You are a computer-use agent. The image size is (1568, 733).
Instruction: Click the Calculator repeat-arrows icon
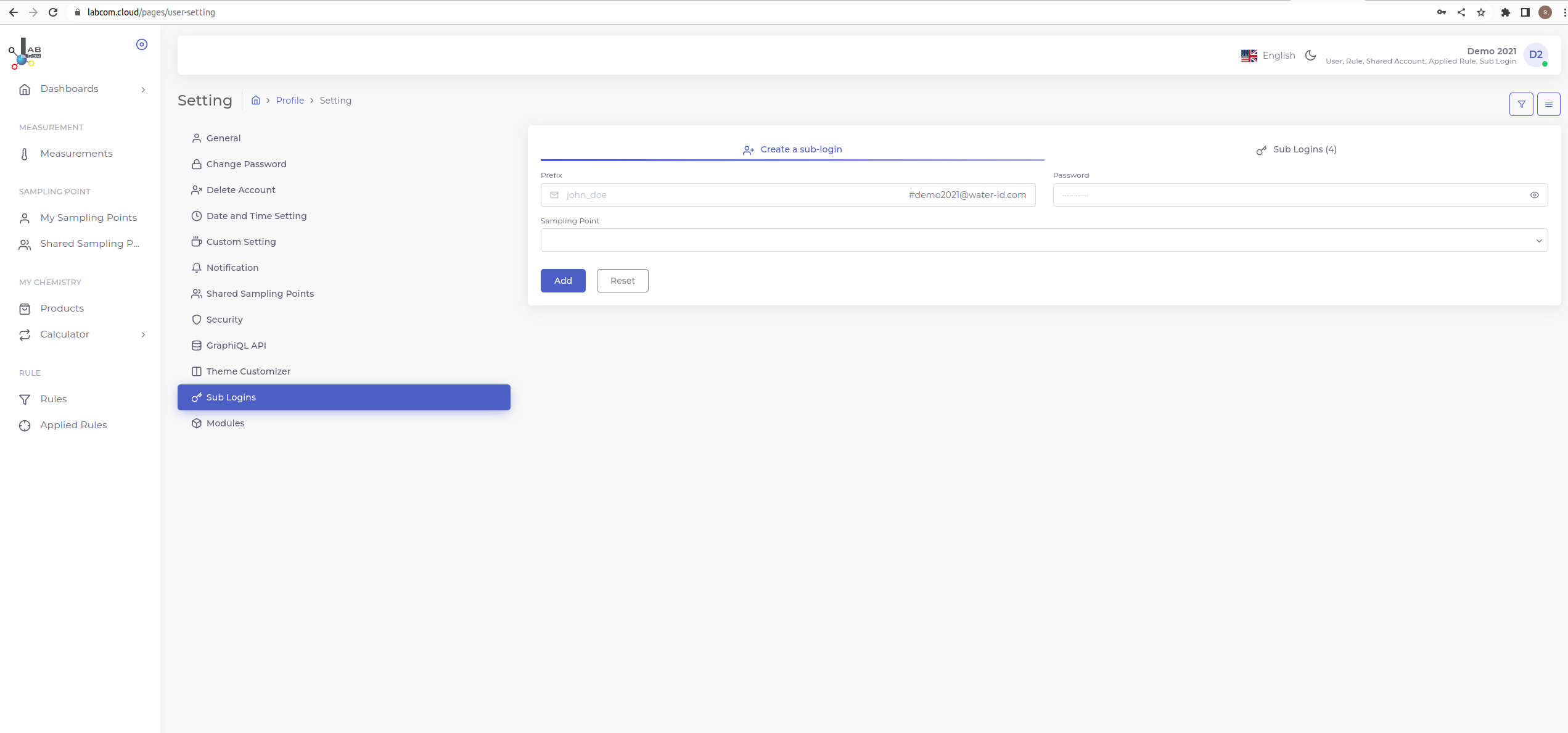point(25,335)
